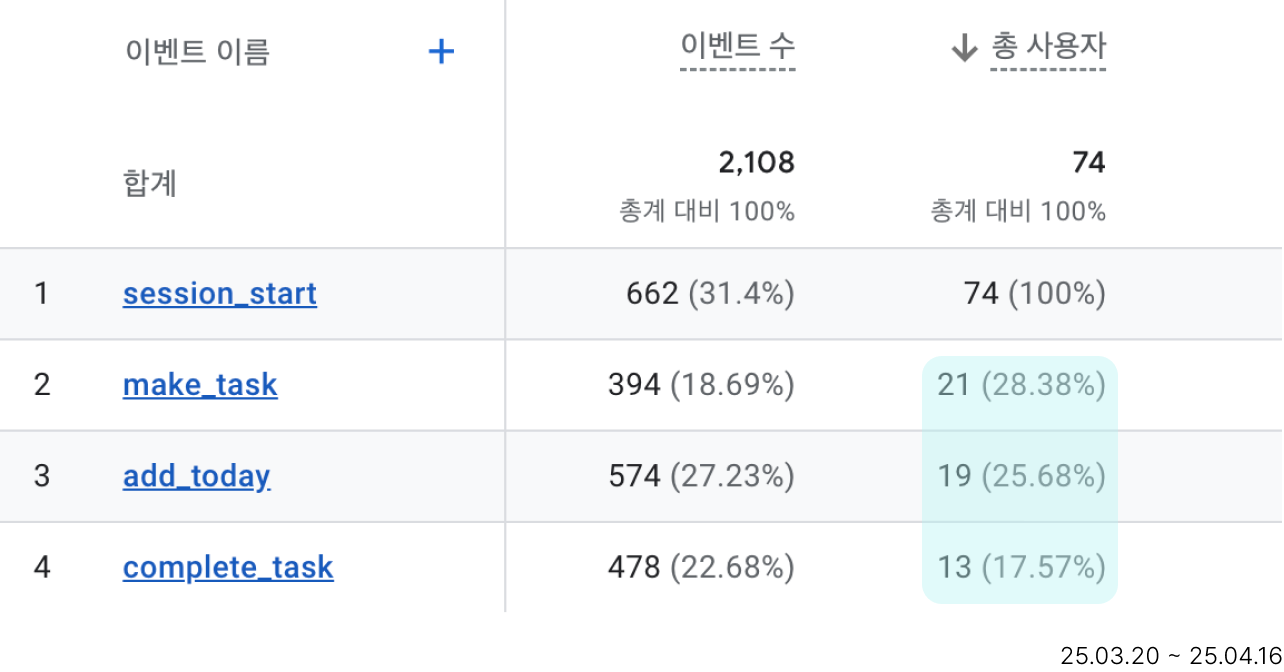Click the highlighted 13 (17.57%) users cell
Screen dimensions: 1284x672
point(1022,568)
